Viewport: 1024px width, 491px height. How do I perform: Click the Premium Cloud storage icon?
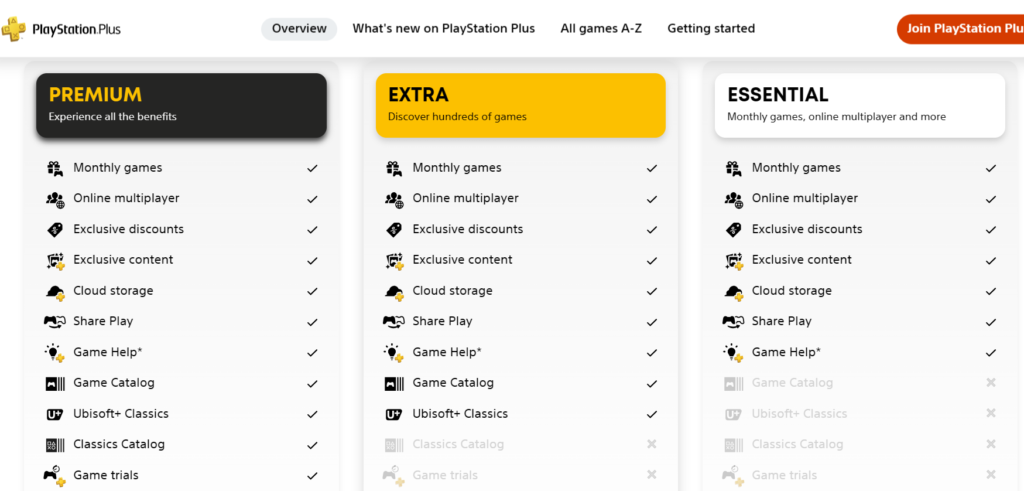[55, 292]
